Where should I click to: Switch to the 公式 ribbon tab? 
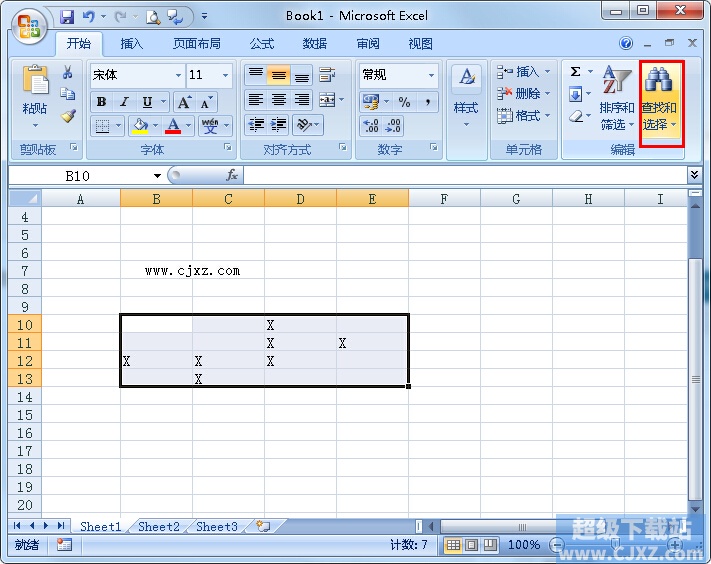262,44
